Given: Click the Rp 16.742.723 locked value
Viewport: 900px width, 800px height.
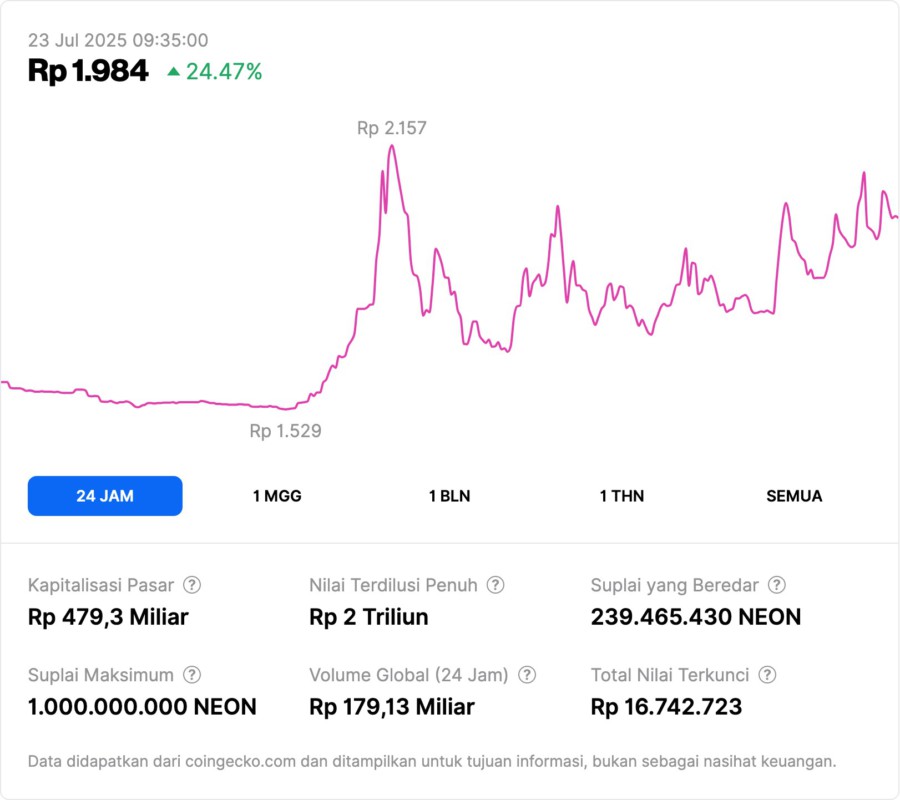Looking at the screenshot, I should click(666, 707).
